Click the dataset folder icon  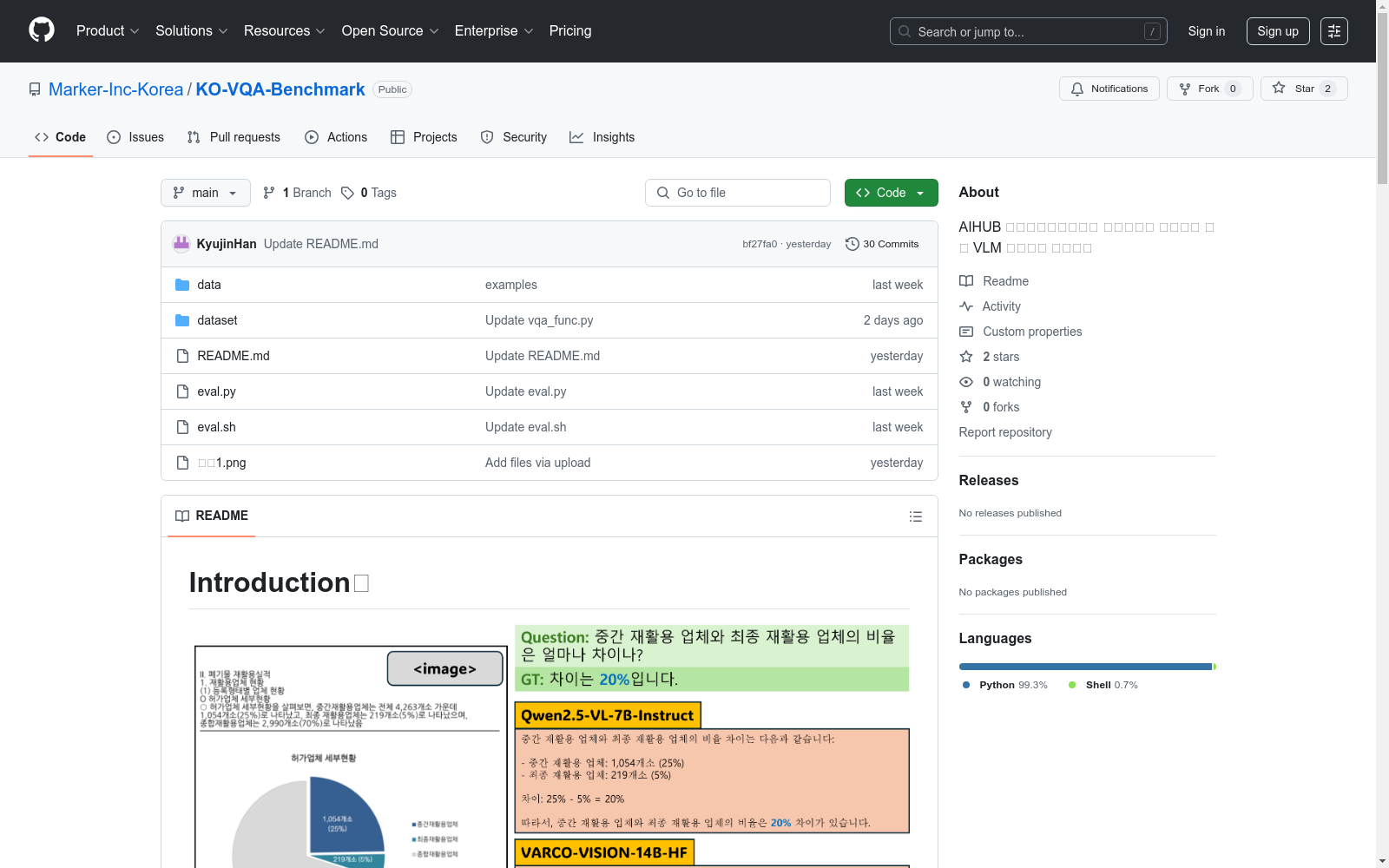pyautogui.click(x=182, y=320)
